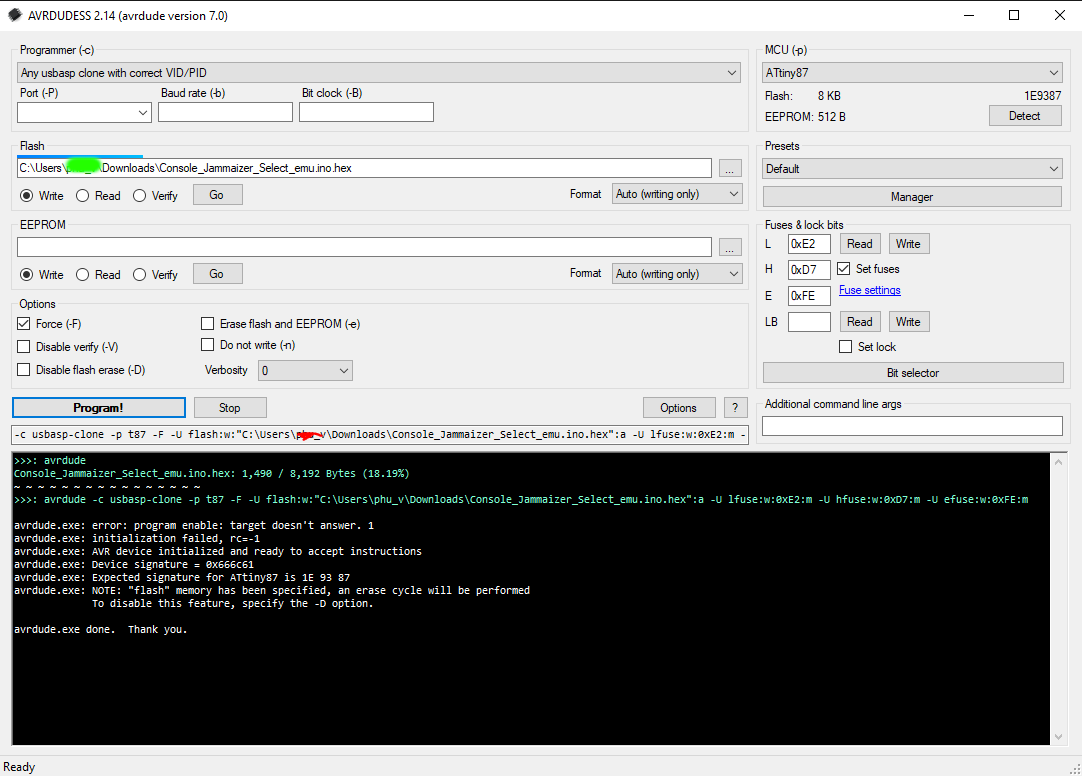Click the lock bits Write button
The height and width of the screenshot is (776, 1082).
point(908,321)
